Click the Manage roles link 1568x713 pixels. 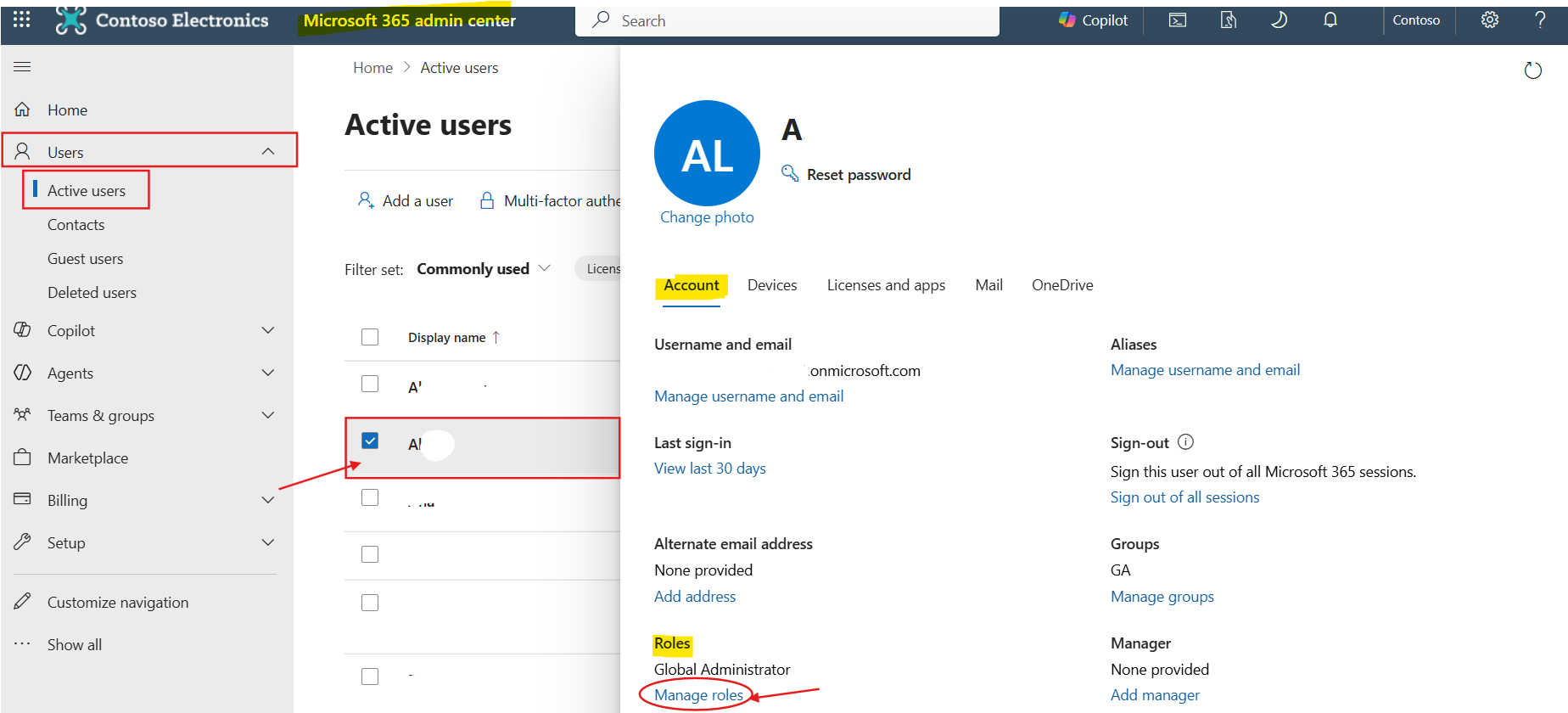(698, 695)
